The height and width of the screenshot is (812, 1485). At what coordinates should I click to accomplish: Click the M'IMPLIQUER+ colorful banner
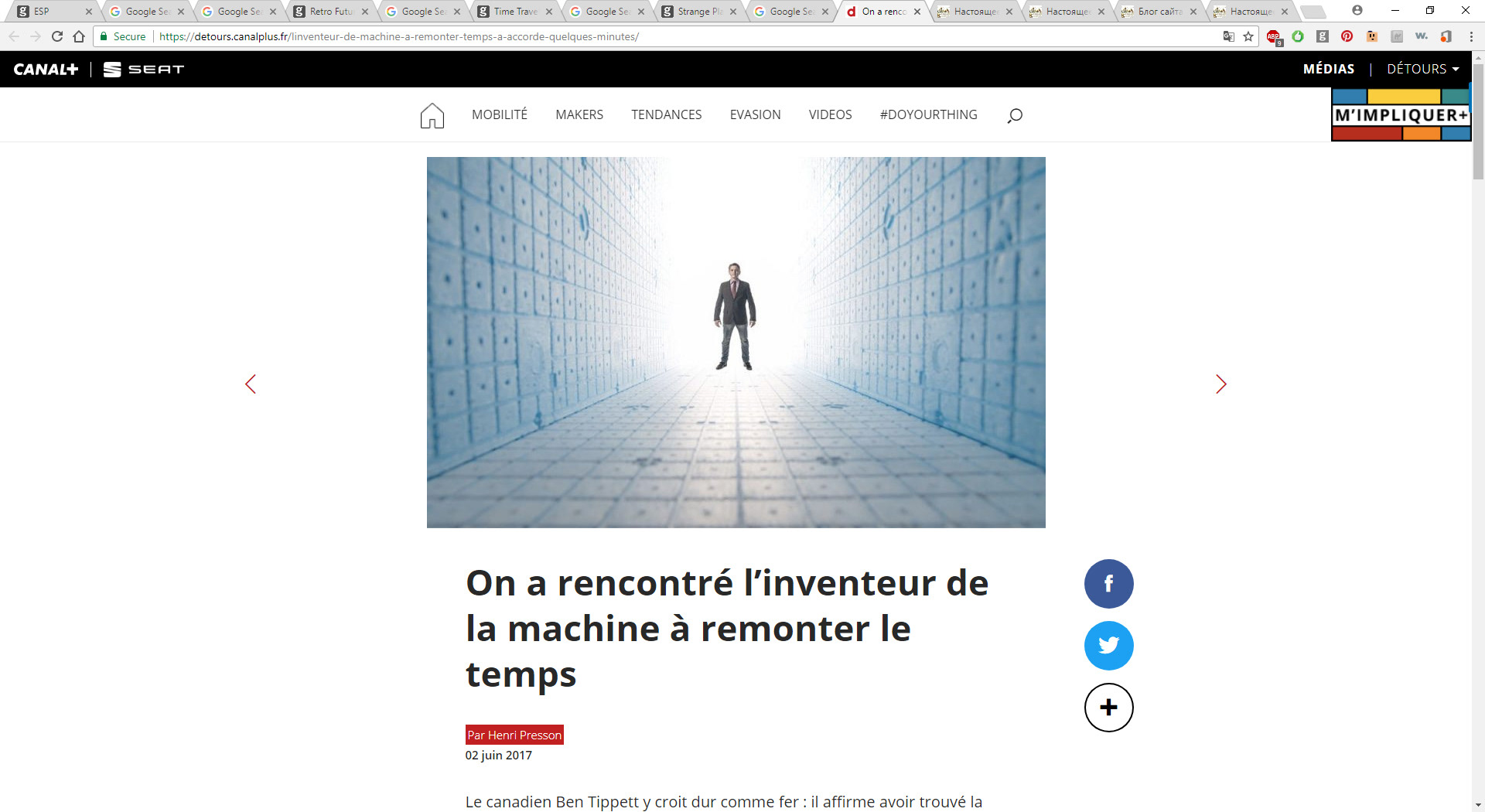coord(1401,114)
